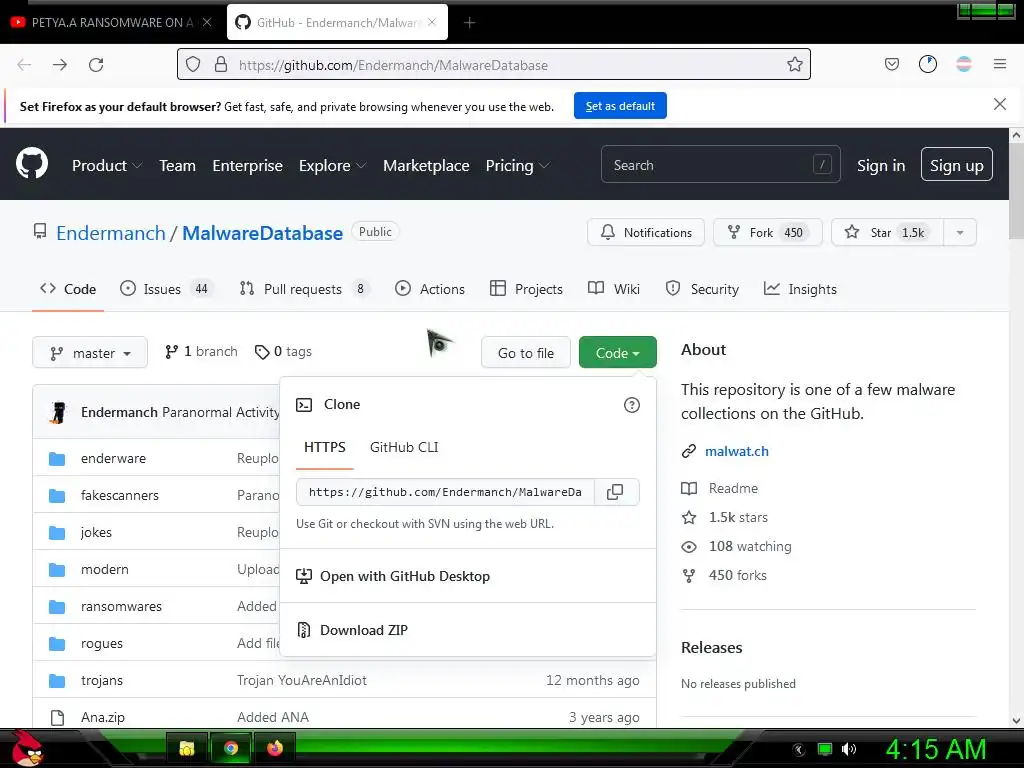Click the GitHub Octocat logo

(32, 163)
